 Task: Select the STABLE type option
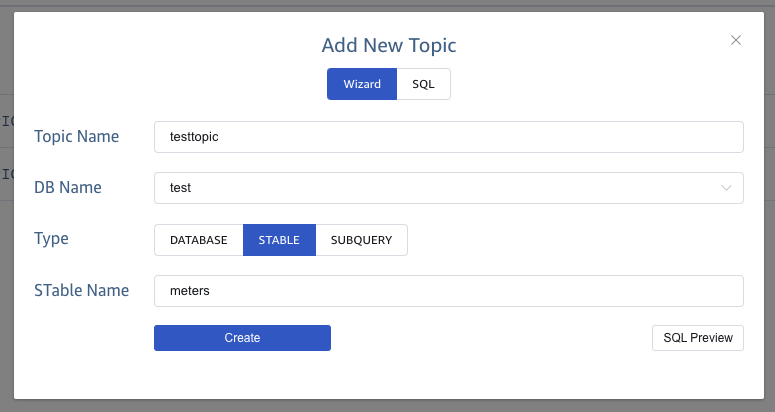(x=279, y=240)
